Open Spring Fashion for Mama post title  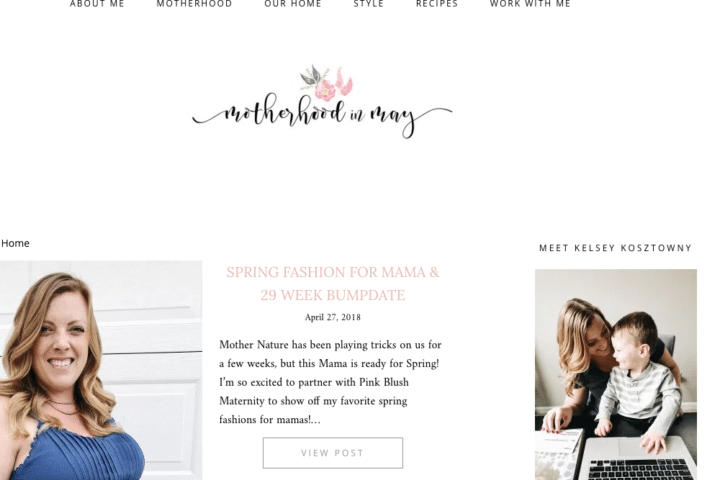[332, 272]
